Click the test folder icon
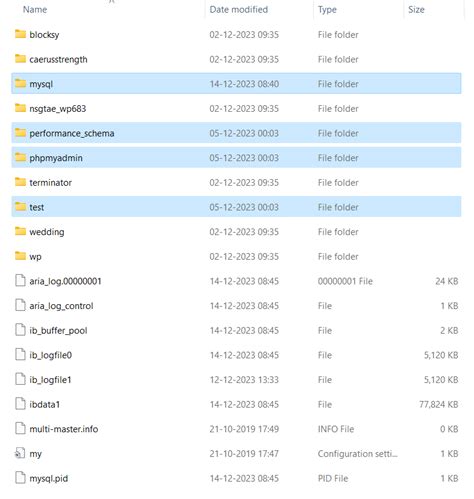The height and width of the screenshot is (499, 474). [x=20, y=206]
